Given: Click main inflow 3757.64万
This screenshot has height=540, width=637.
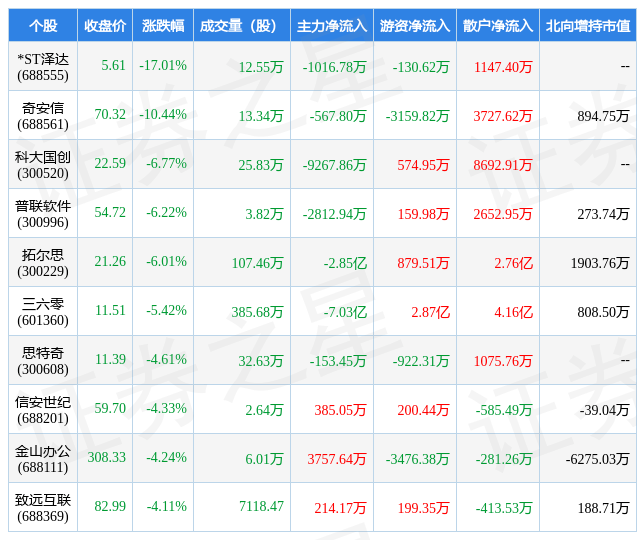Looking at the screenshot, I should point(337,459).
